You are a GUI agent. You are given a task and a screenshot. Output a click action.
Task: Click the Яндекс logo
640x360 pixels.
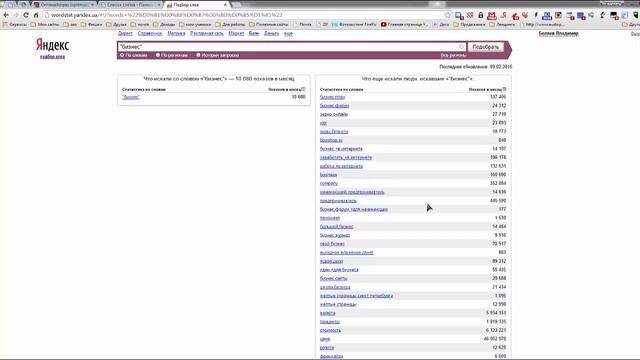tap(52, 44)
